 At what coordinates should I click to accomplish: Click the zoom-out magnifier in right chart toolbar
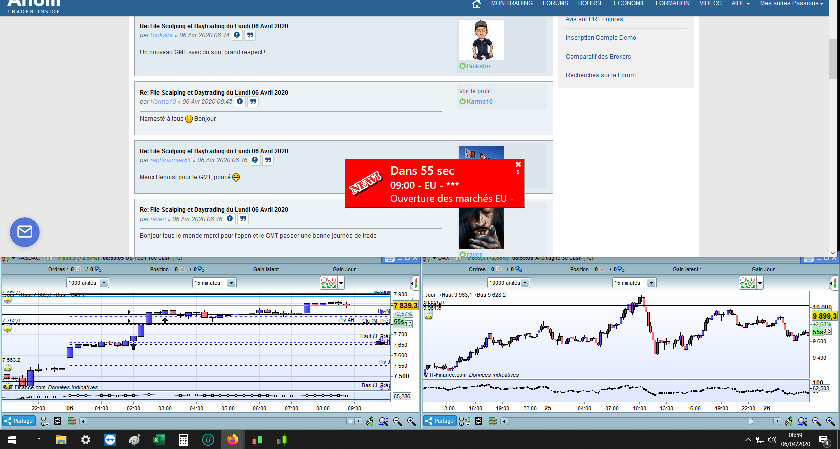click(816, 422)
